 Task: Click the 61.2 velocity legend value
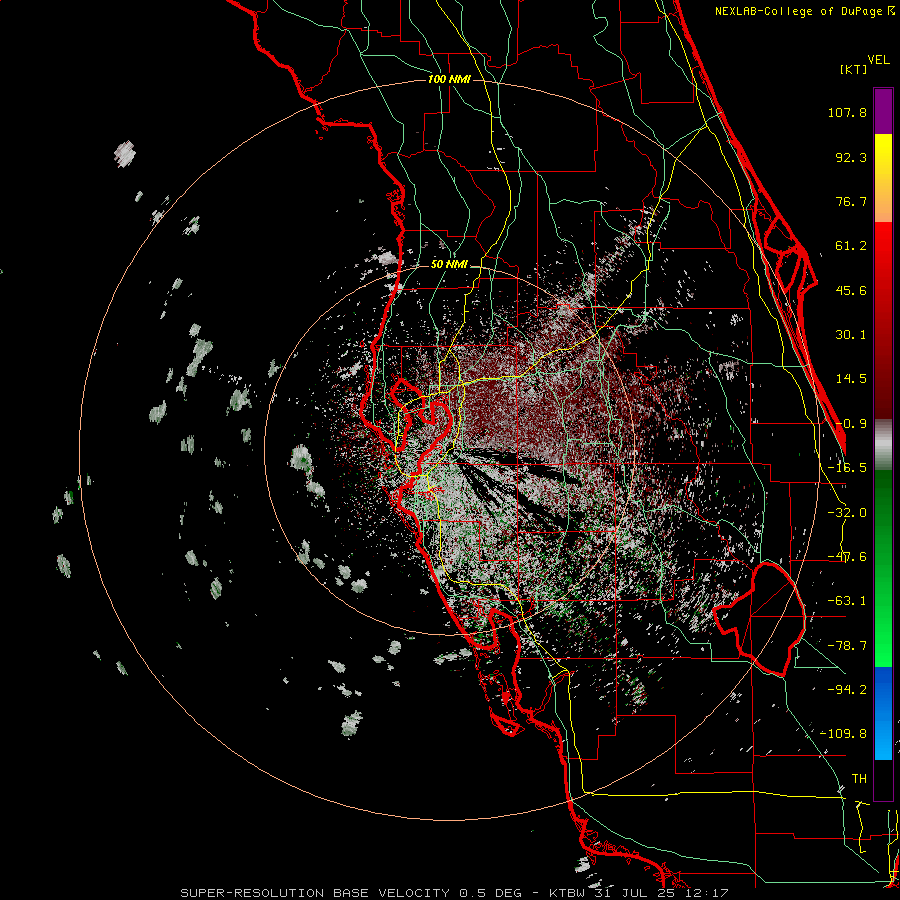[851, 246]
